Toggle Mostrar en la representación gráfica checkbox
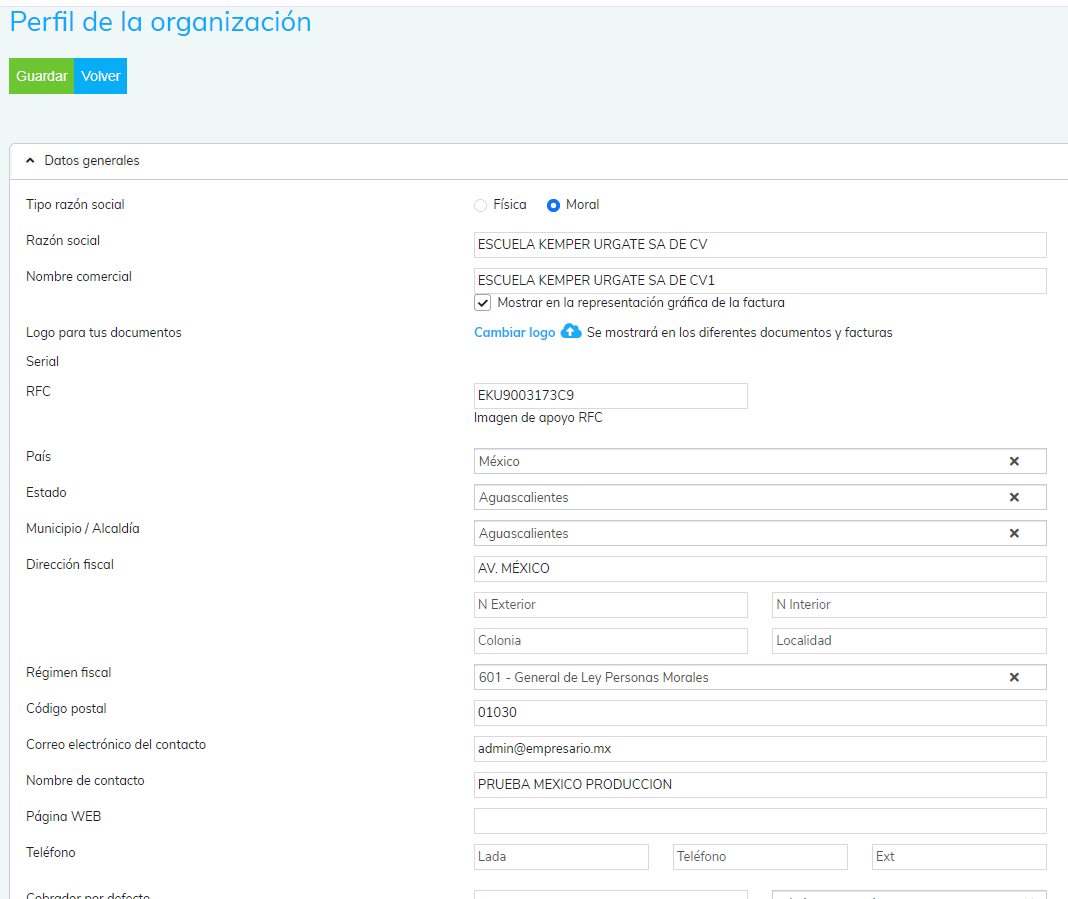 tap(483, 303)
